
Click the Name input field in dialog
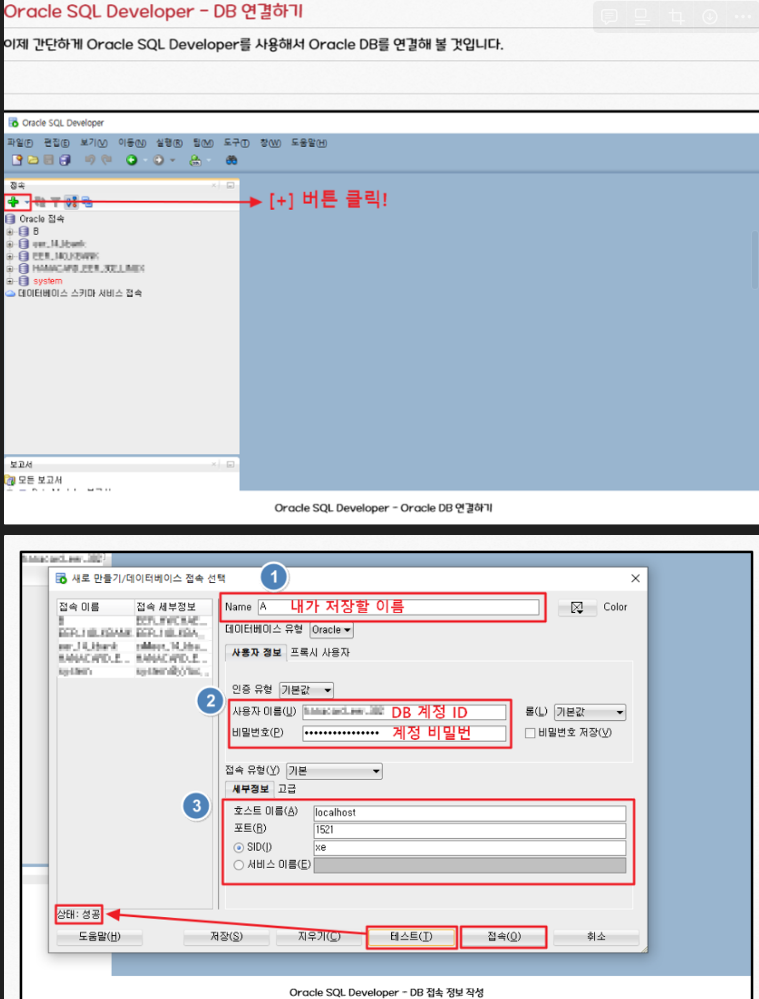(x=398, y=607)
